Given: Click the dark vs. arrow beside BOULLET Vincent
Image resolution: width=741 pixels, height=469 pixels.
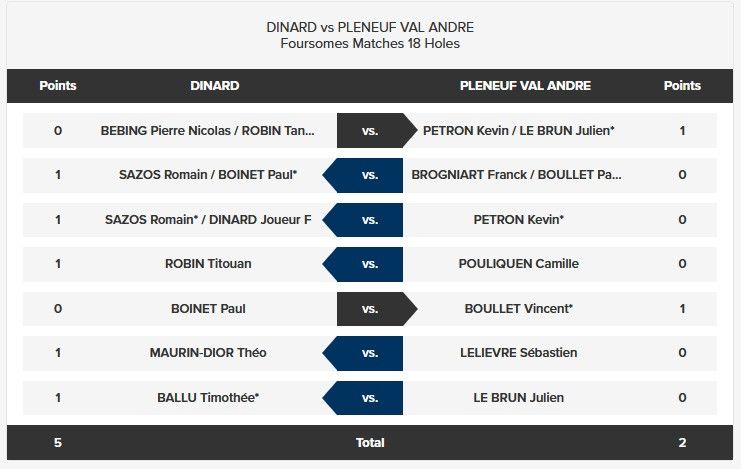Looking at the screenshot, I should [x=377, y=309].
